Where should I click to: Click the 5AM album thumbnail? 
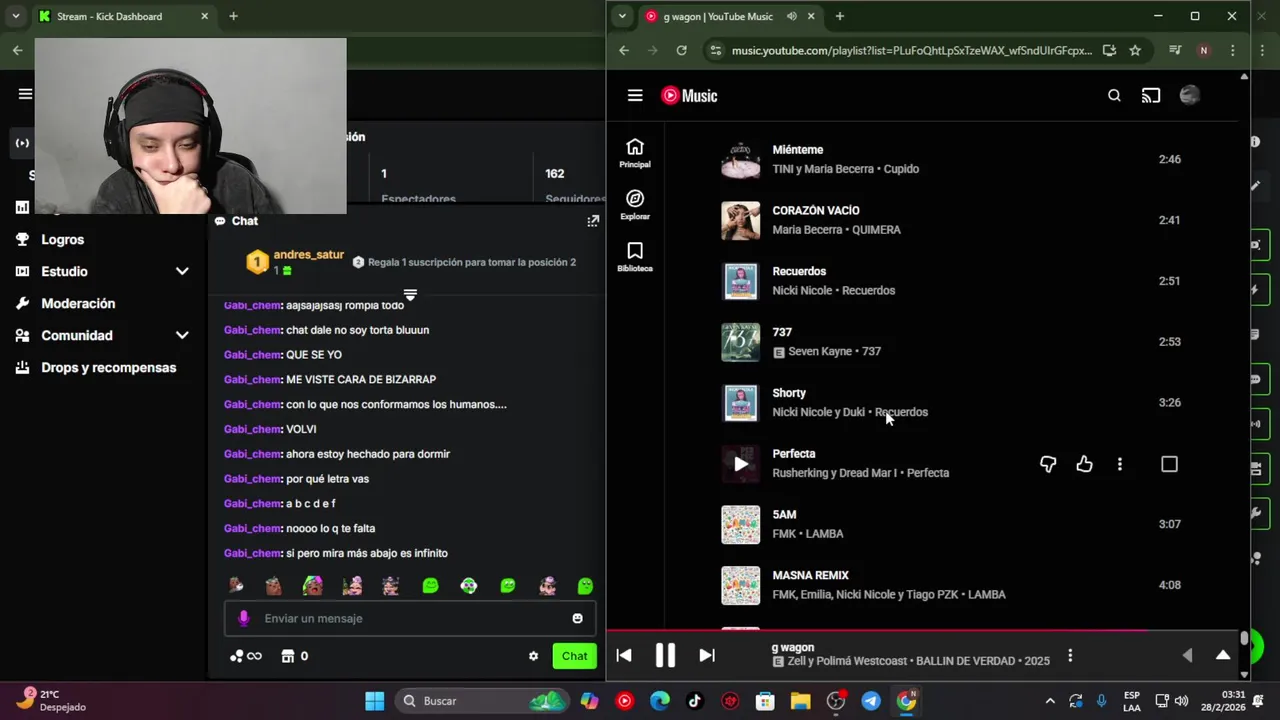point(741,525)
